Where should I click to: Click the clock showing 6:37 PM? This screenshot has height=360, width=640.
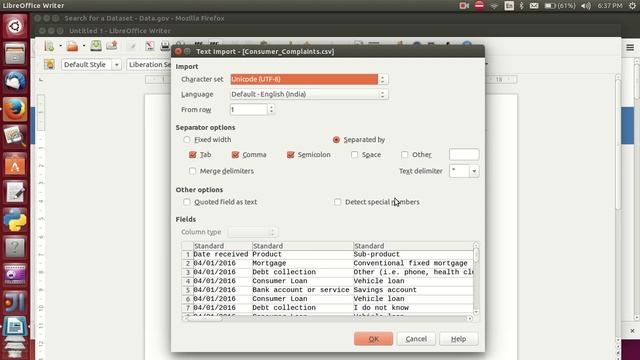(610, 6)
